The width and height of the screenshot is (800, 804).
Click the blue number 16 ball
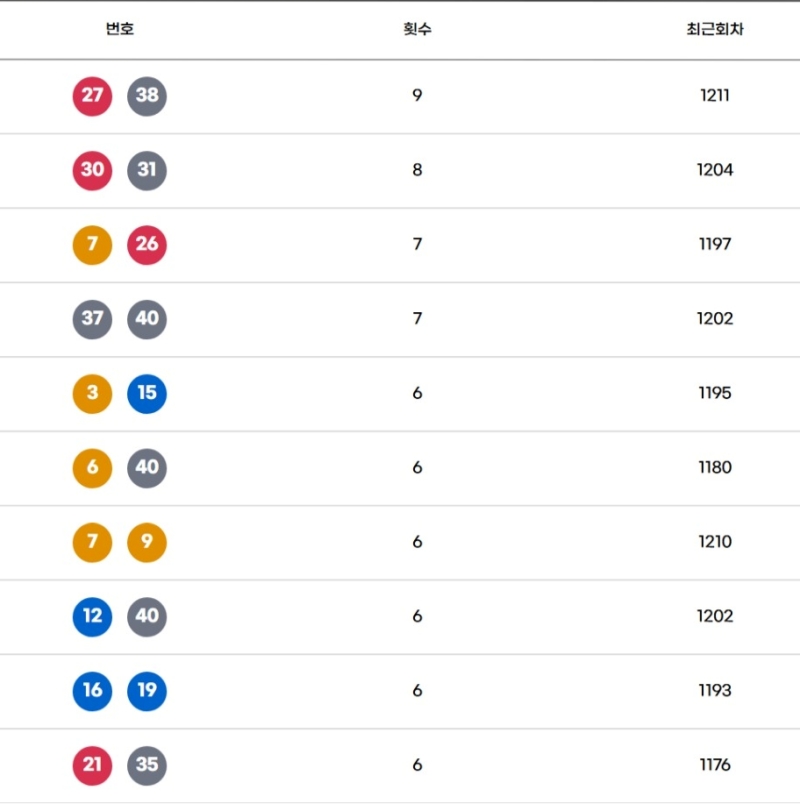(92, 691)
